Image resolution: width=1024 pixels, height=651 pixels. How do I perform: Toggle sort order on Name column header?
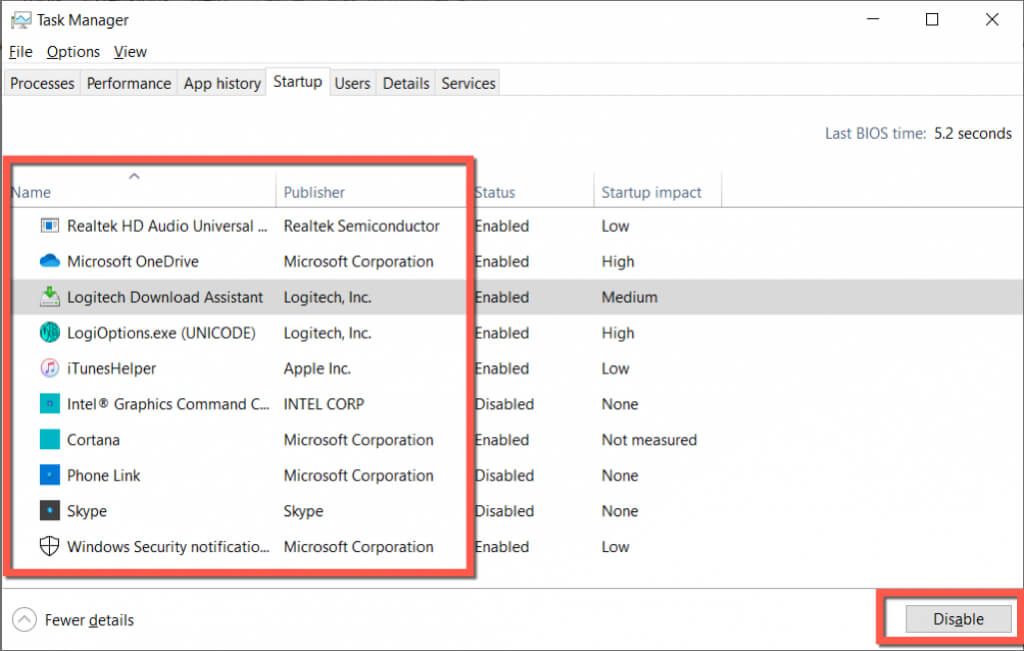coord(31,192)
